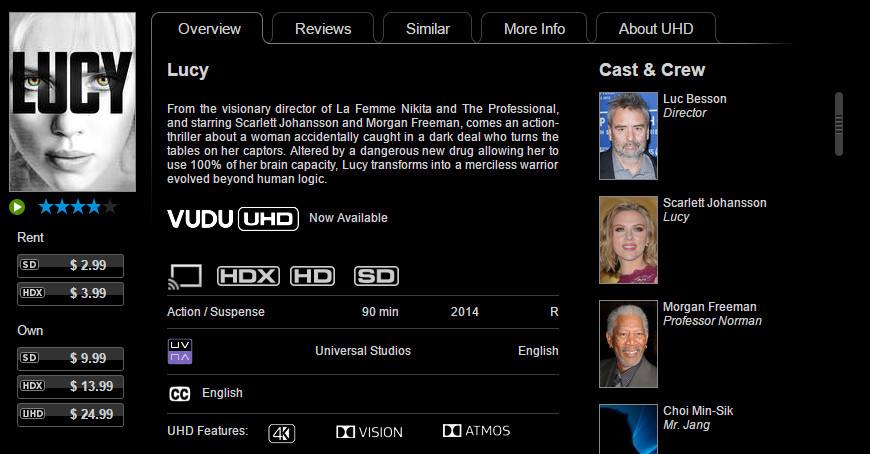Image resolution: width=870 pixels, height=454 pixels.
Task: Click the 4K feature badge
Action: pos(282,433)
